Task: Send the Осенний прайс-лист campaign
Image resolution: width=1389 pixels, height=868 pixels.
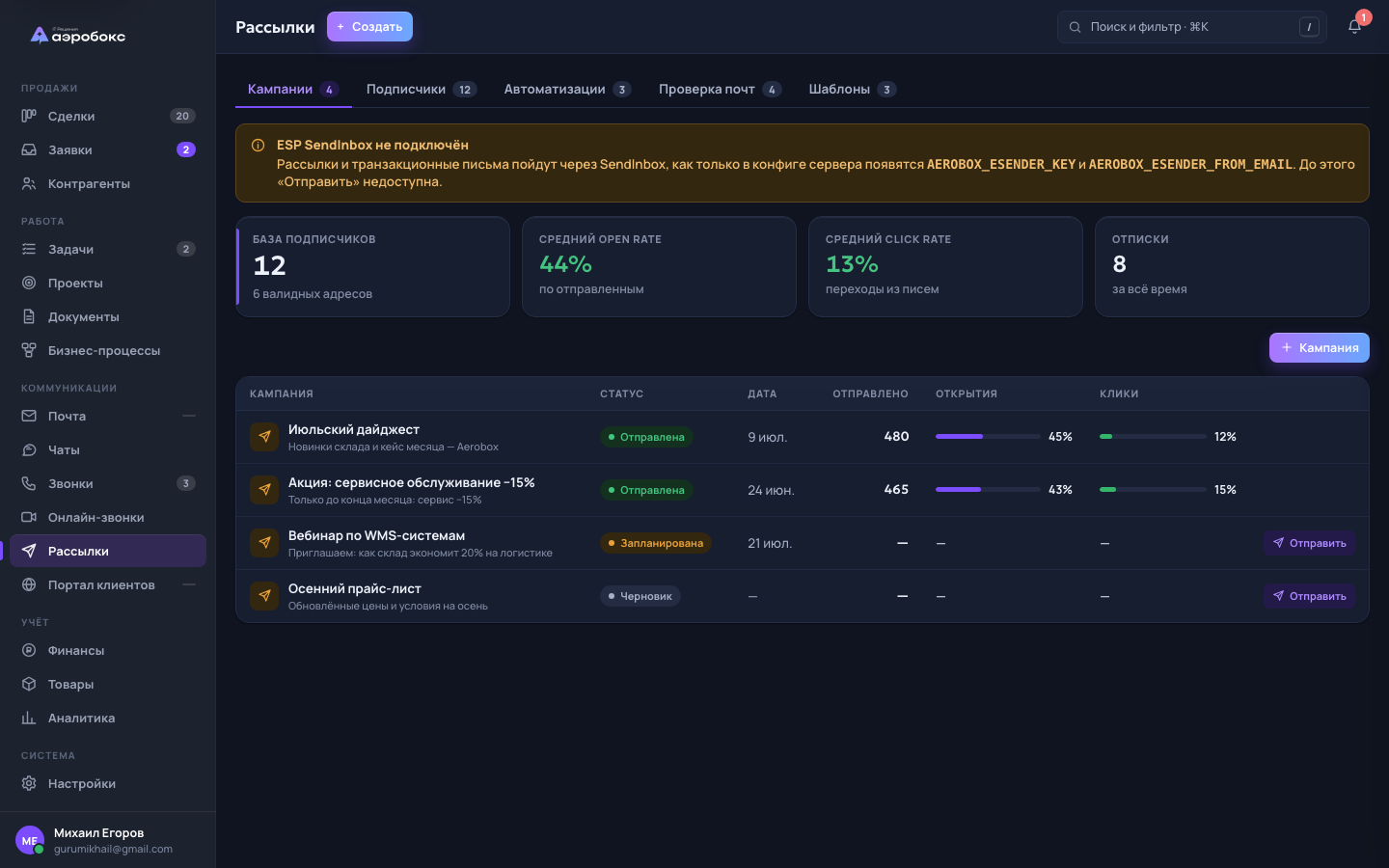Action: coord(1309,596)
